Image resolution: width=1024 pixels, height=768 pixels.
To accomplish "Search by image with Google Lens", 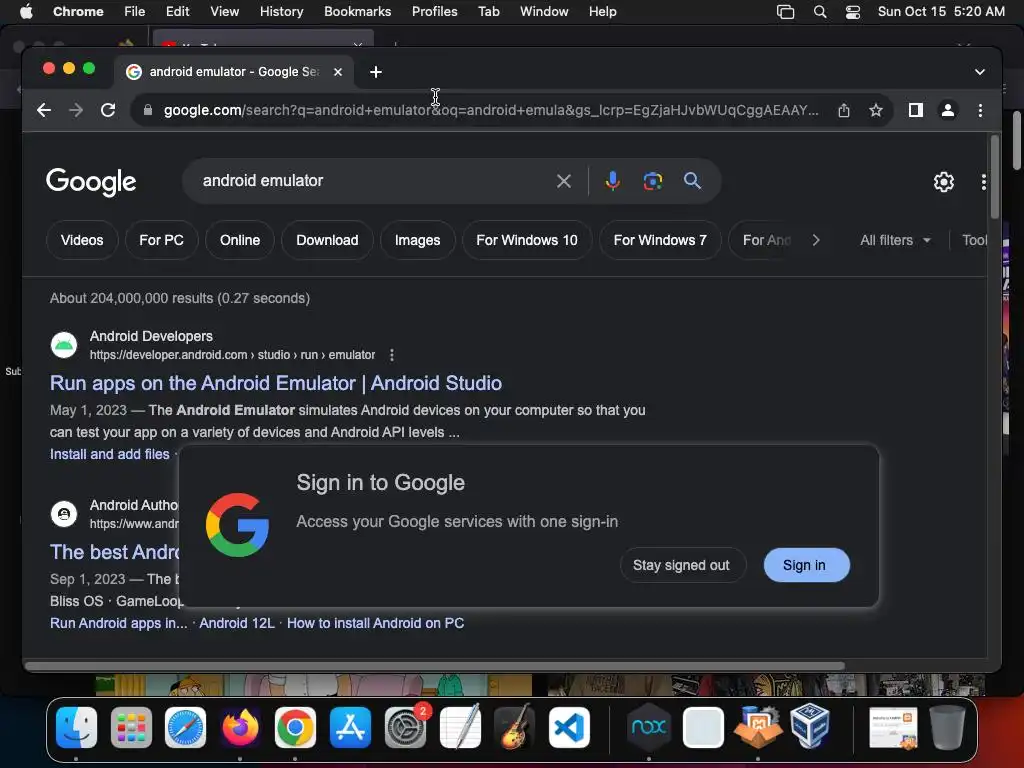I will 652,181.
